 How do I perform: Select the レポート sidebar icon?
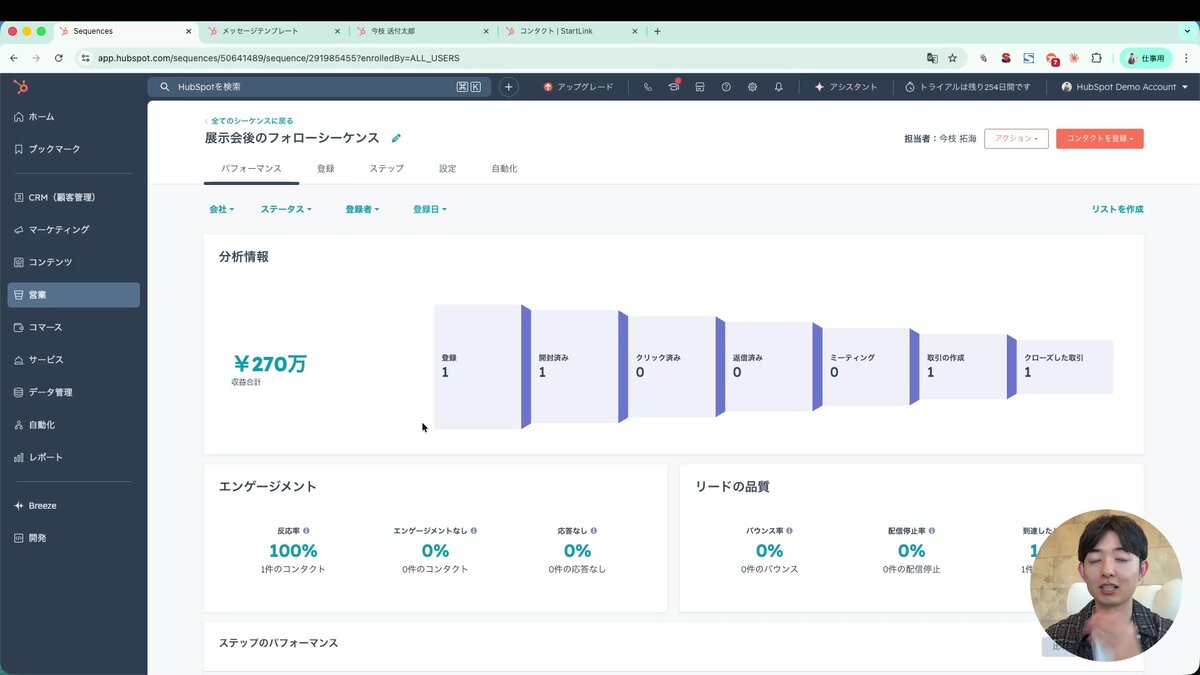tap(42, 456)
